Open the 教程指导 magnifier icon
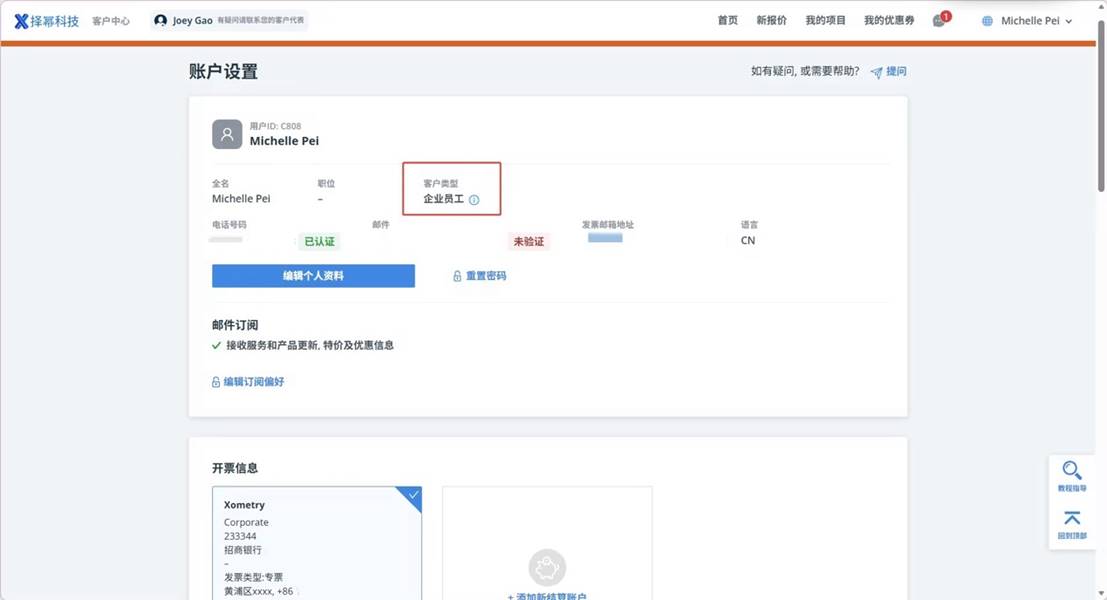The height and width of the screenshot is (600, 1107). (1072, 471)
